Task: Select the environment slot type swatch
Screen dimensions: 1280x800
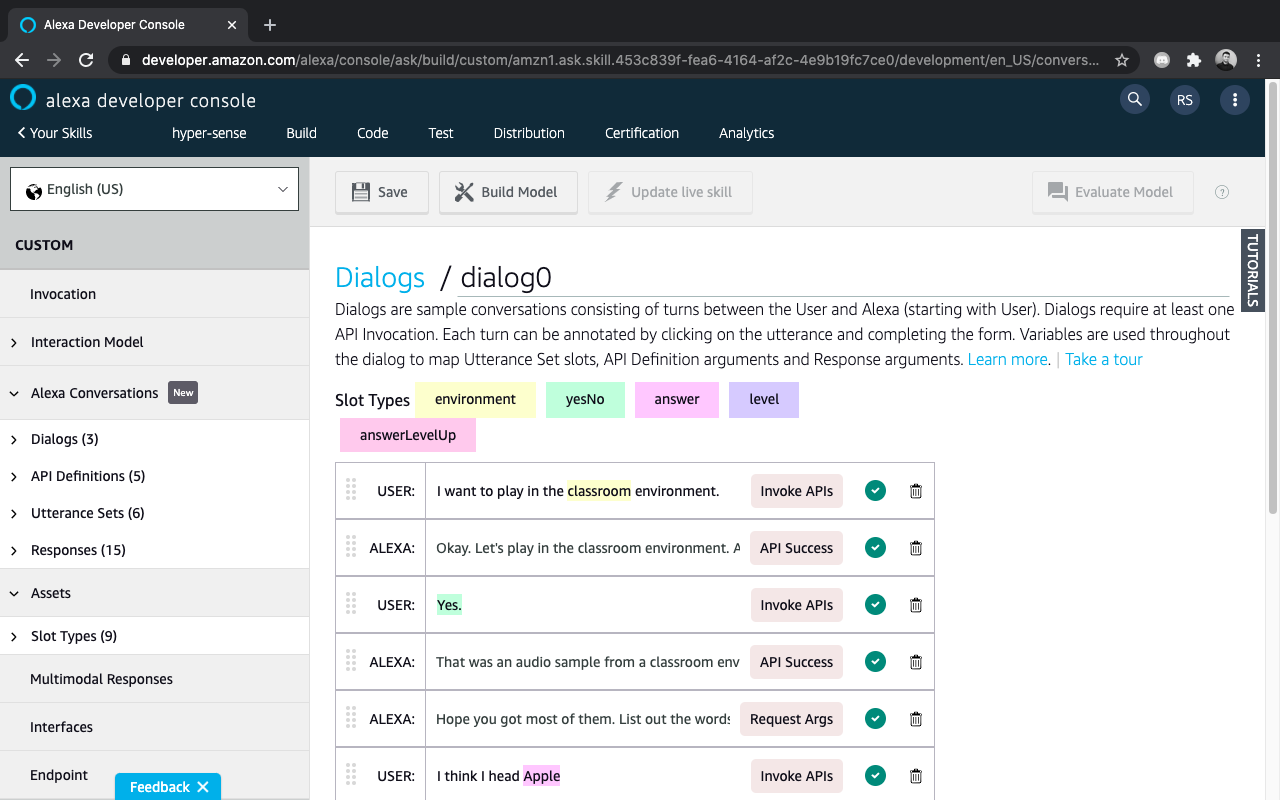Action: (475, 399)
